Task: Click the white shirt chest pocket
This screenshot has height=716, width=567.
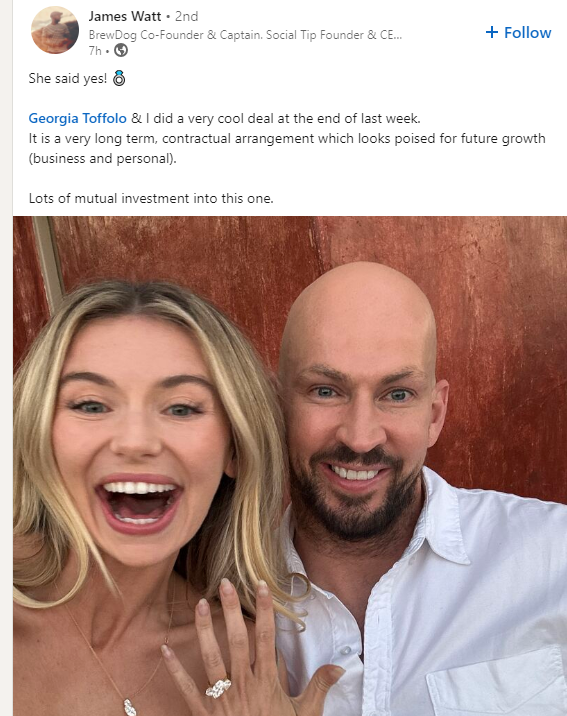Action: tap(498, 680)
